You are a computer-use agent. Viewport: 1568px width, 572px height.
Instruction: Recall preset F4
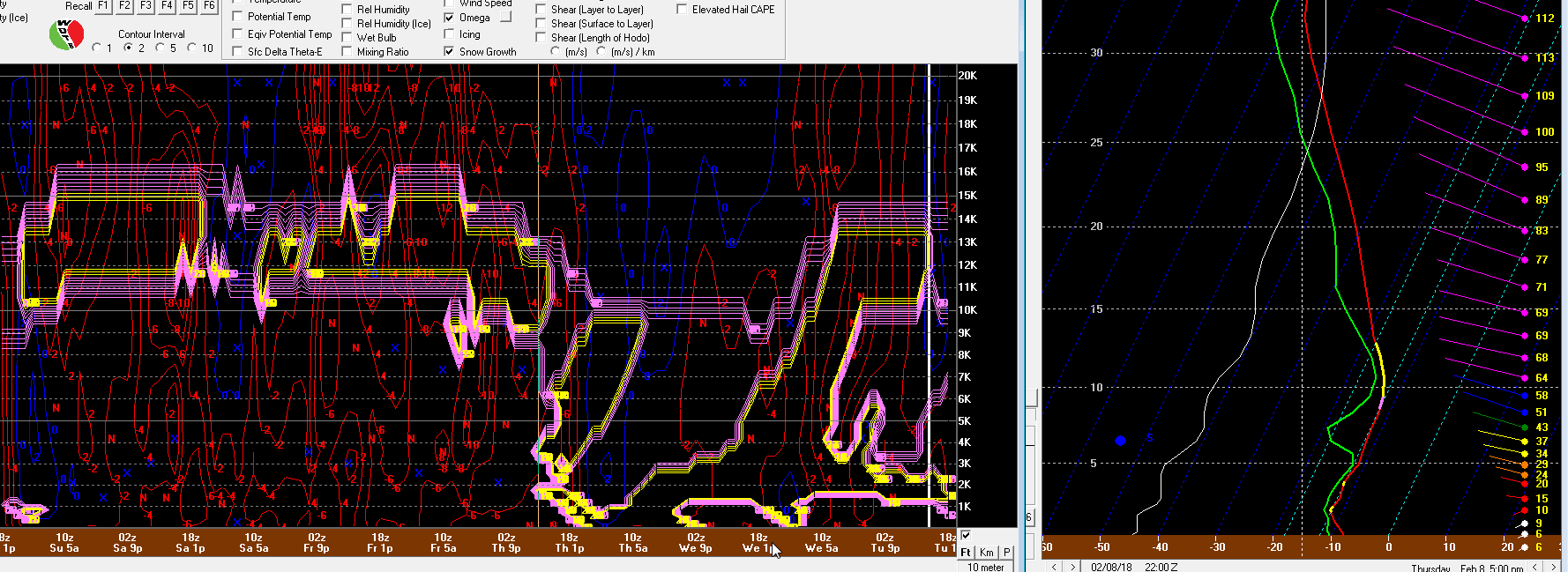167,5
